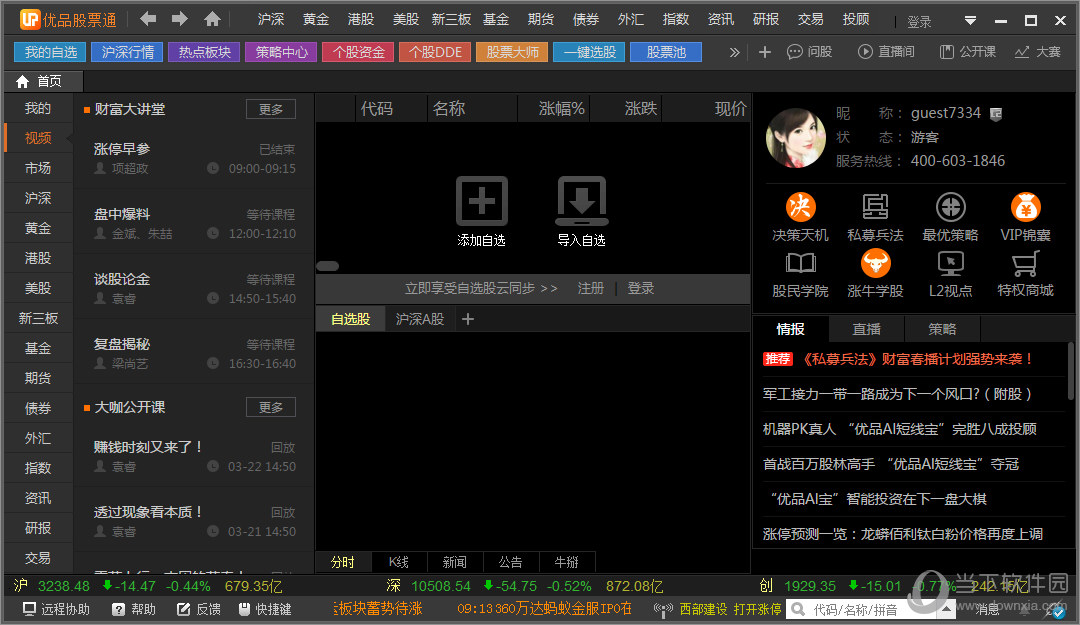Screen dimensions: 1080x625
Task: Click 更多 next to 财富大讲堂
Action: (271, 109)
